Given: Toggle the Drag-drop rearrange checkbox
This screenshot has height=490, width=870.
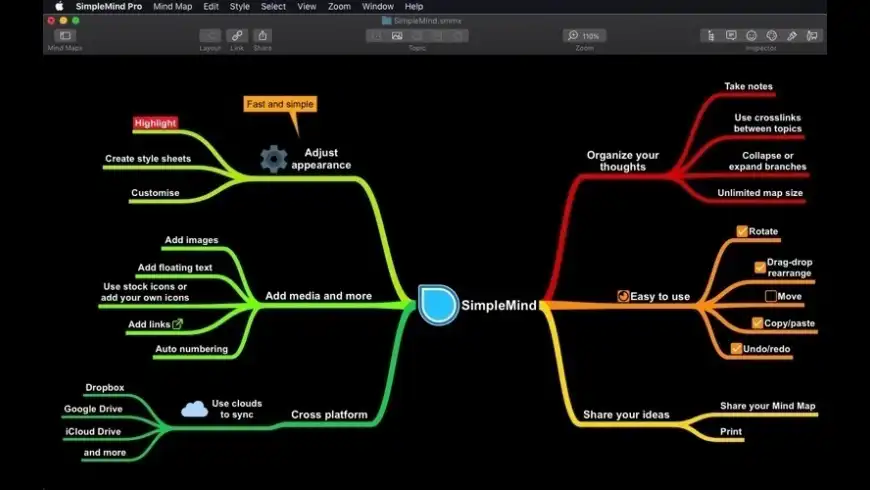Looking at the screenshot, I should [x=760, y=267].
